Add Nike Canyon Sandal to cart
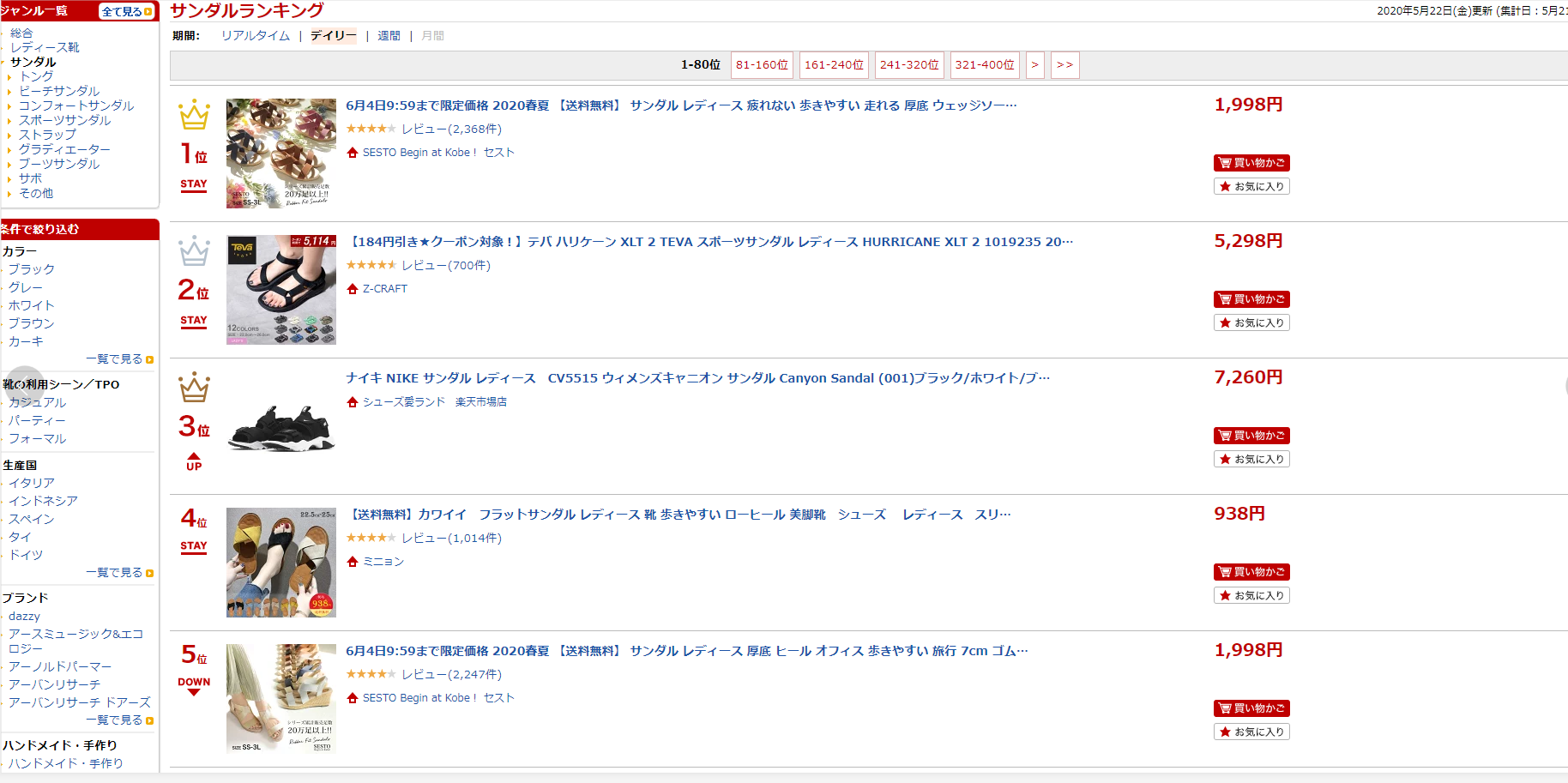This screenshot has width=1568, height=783. 1251,436
